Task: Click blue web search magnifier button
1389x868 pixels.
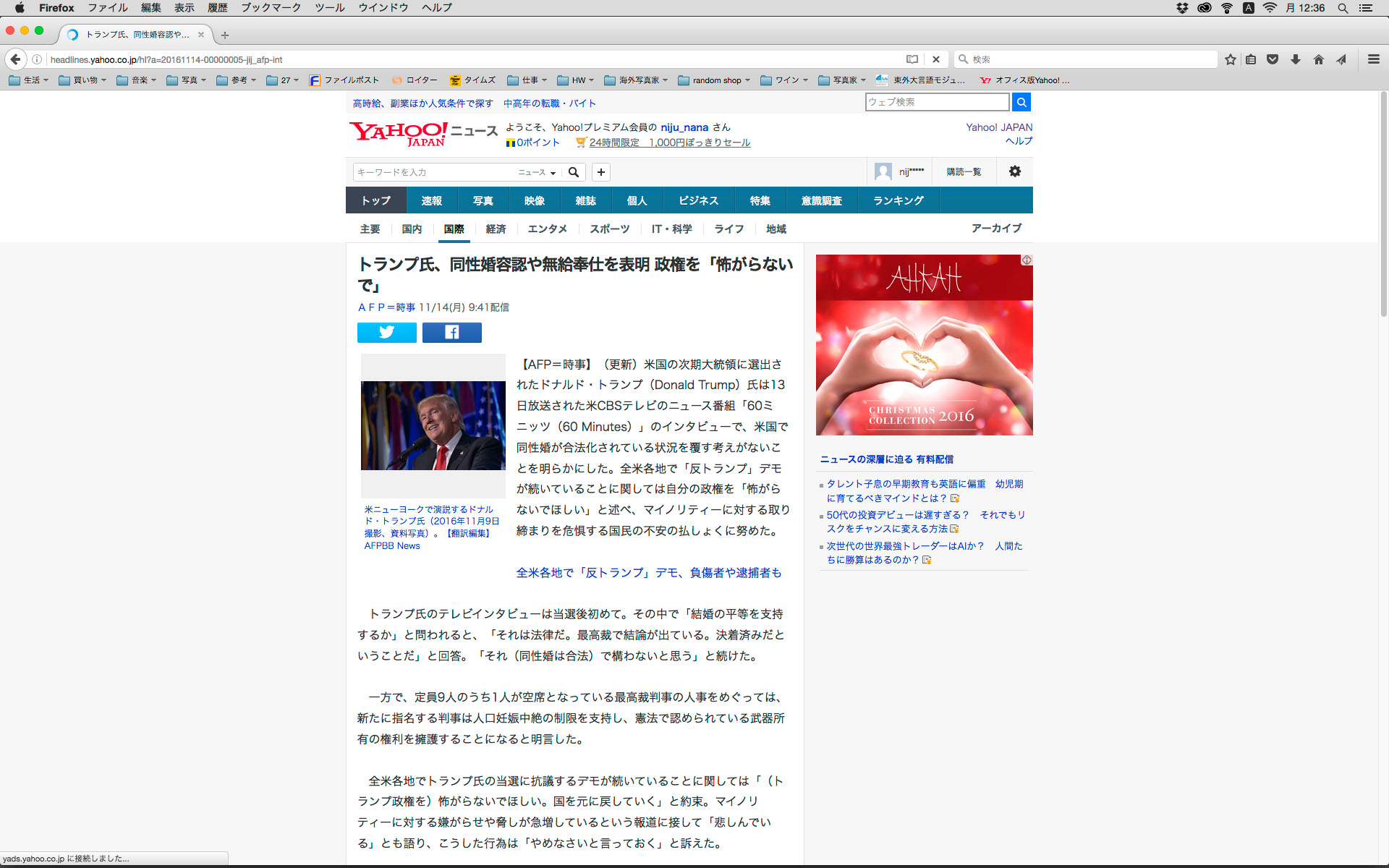Action: (x=1021, y=102)
